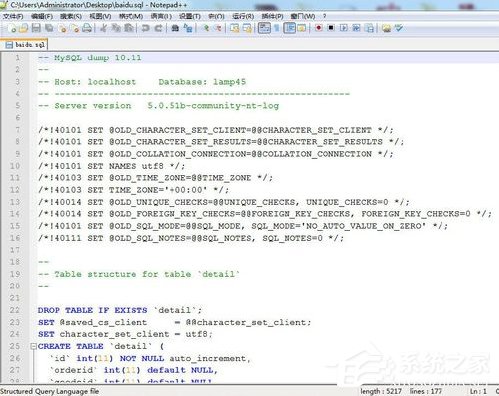This screenshot has height=396, width=499.
Task: Click the Paste toolbar icon
Action: coord(129,28)
